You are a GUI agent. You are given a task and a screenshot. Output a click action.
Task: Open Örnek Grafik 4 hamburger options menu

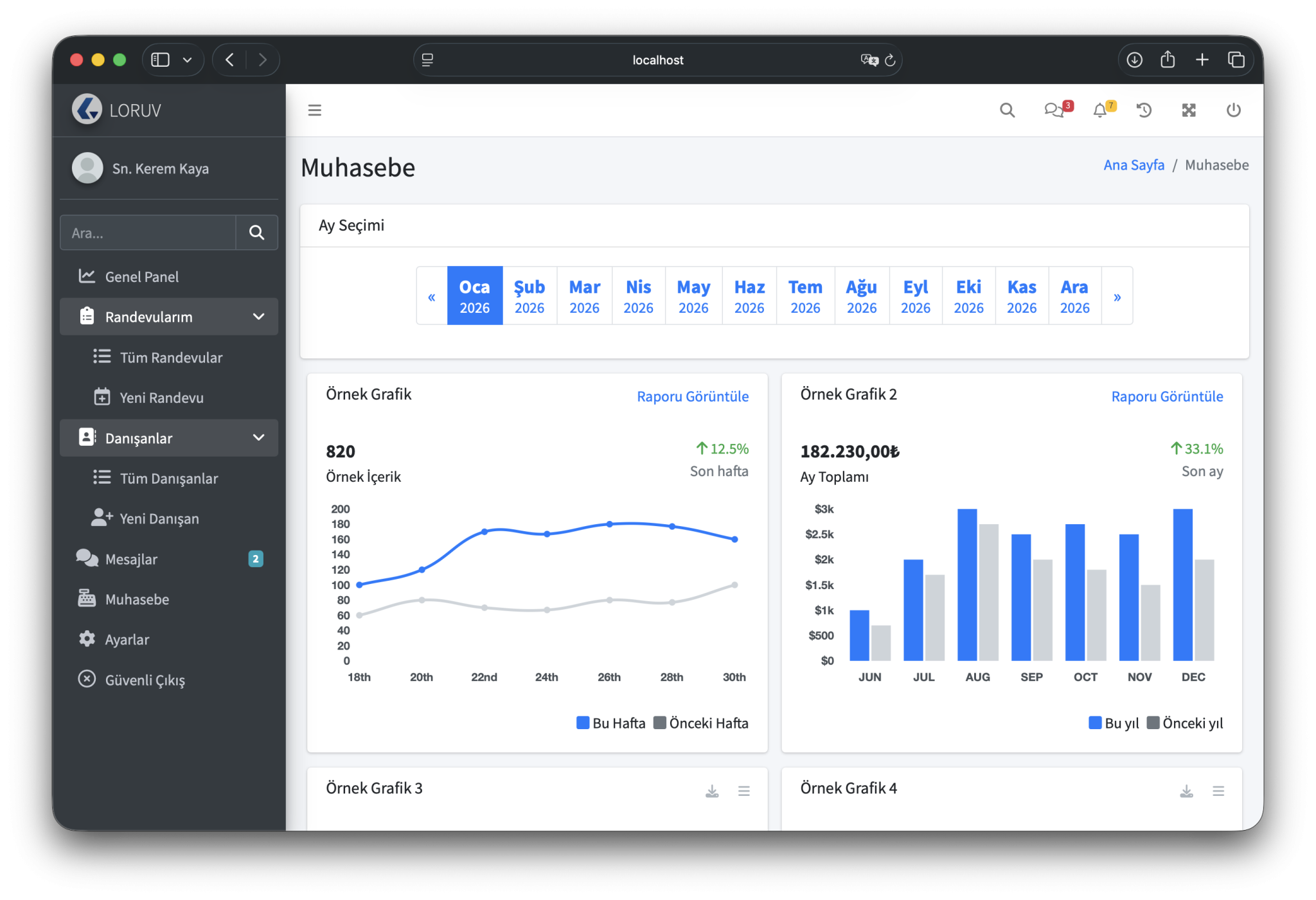[x=1218, y=791]
